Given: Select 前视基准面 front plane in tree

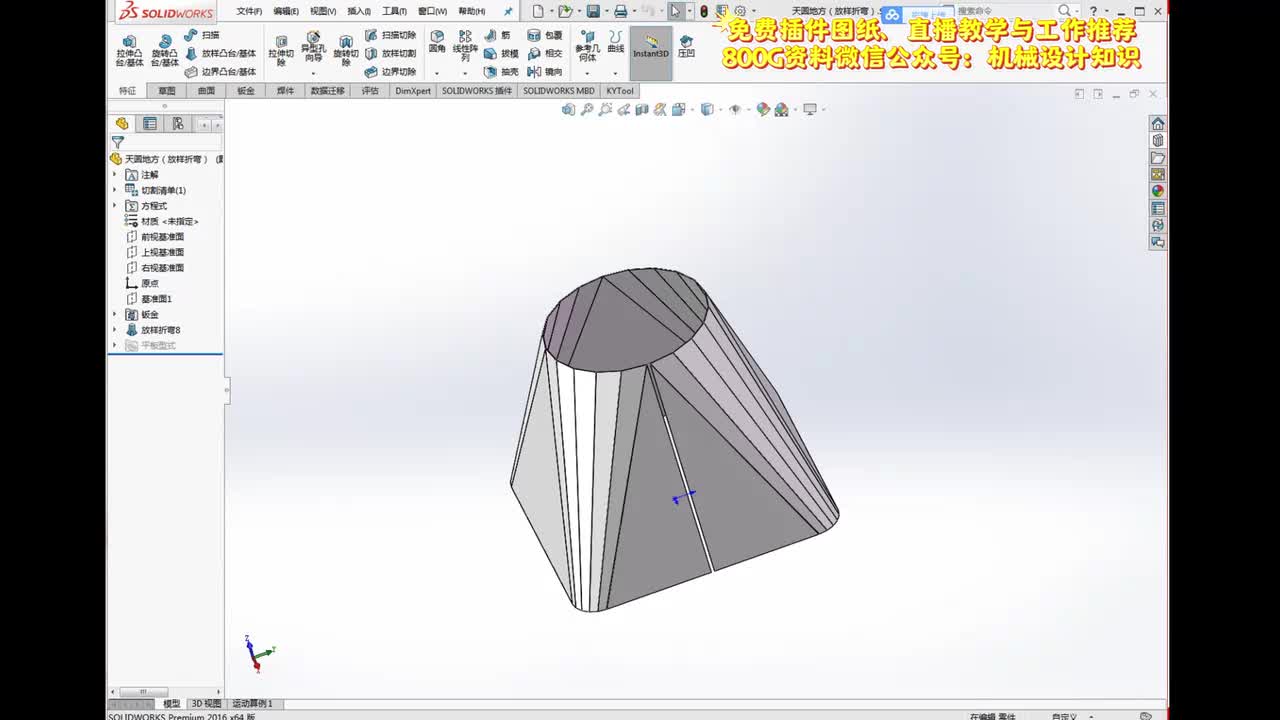Looking at the screenshot, I should click(155, 237).
